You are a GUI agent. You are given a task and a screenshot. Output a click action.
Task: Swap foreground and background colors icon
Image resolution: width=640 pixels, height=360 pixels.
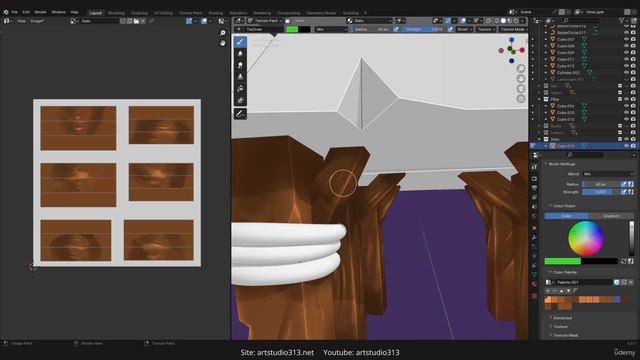point(624,261)
